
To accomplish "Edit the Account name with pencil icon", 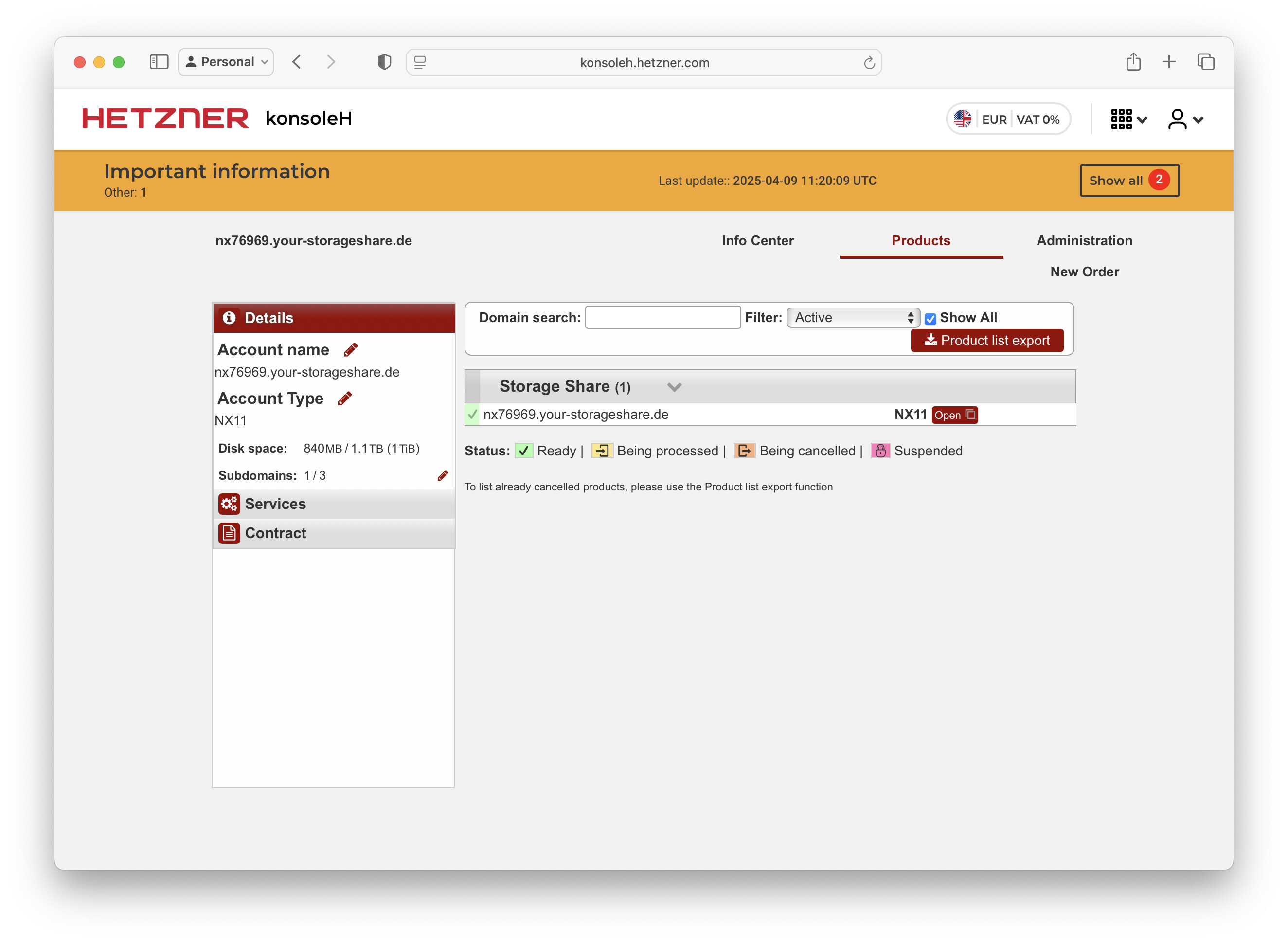I will [x=351, y=349].
